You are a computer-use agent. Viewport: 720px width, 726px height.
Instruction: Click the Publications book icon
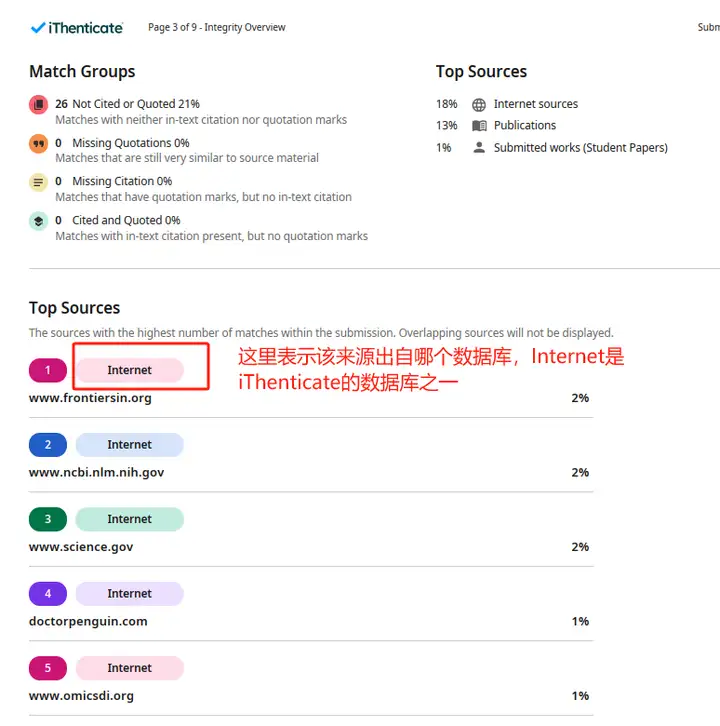click(x=479, y=125)
